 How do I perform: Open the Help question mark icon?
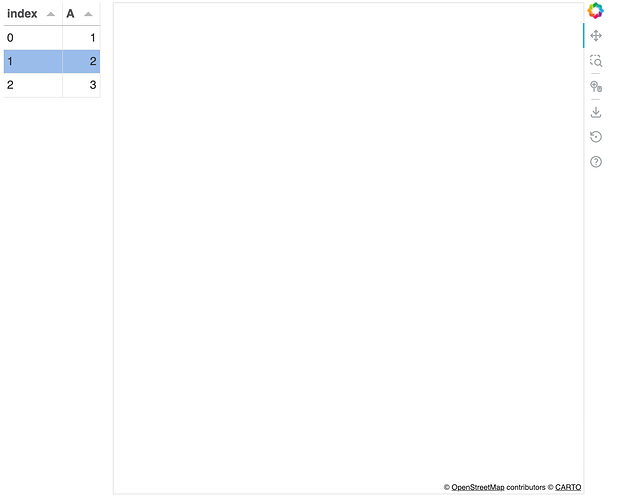tap(596, 162)
